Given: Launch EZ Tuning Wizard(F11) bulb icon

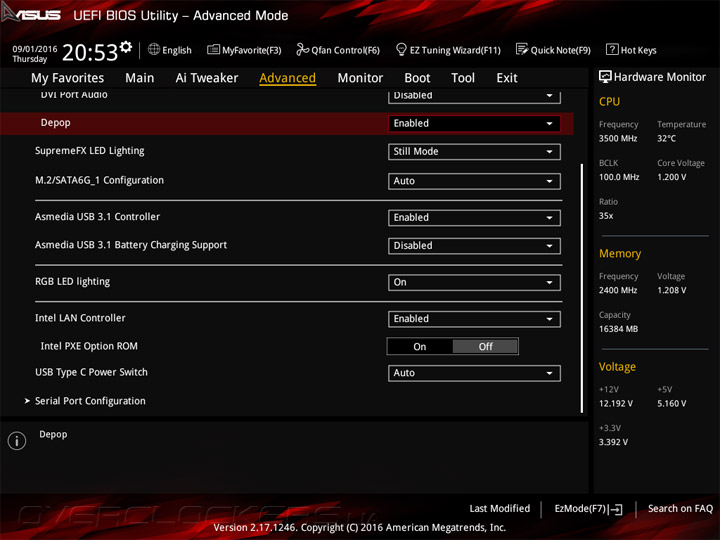Looking at the screenshot, I should (401, 50).
